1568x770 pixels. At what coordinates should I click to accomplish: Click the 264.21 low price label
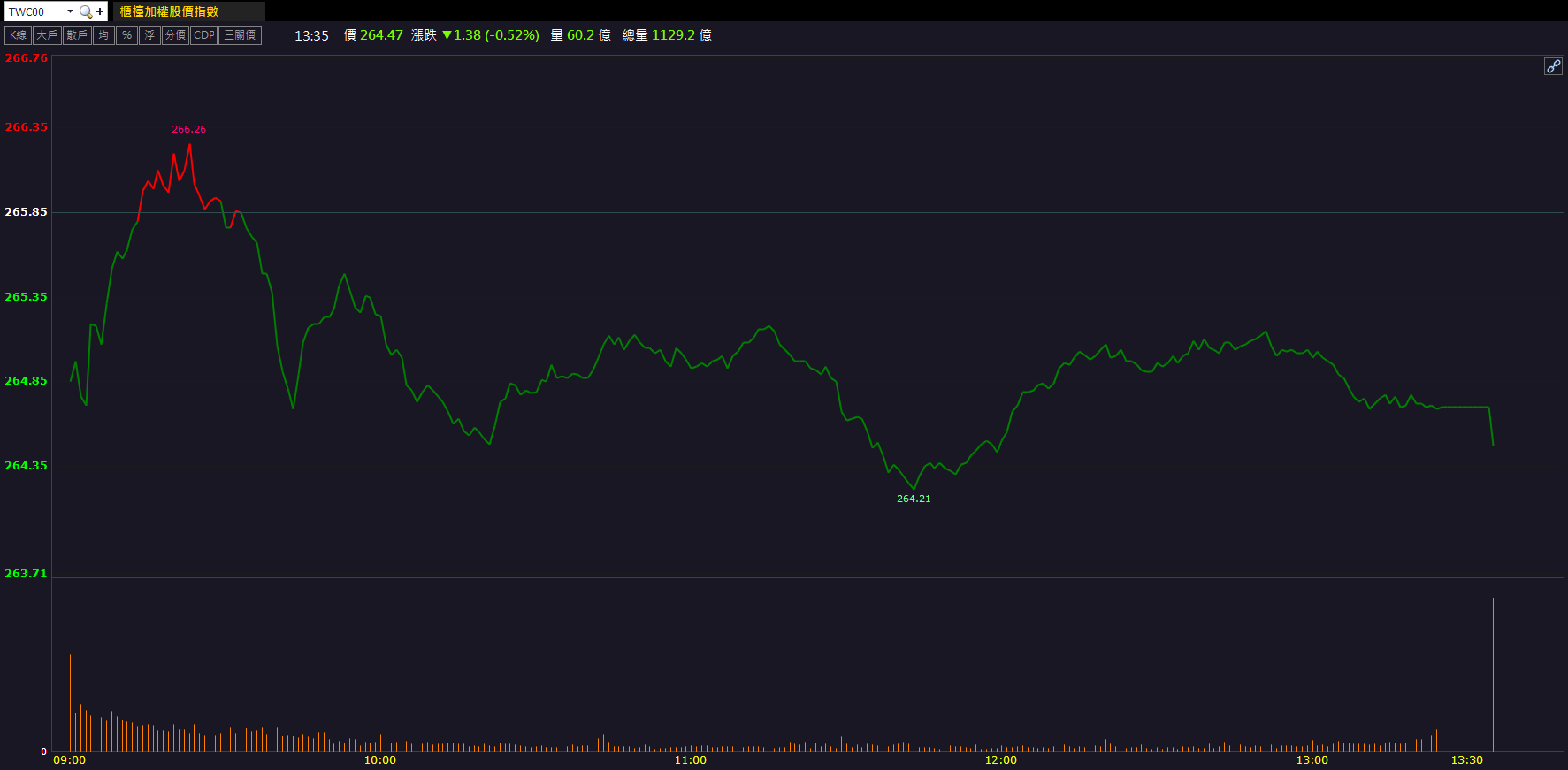pos(914,499)
